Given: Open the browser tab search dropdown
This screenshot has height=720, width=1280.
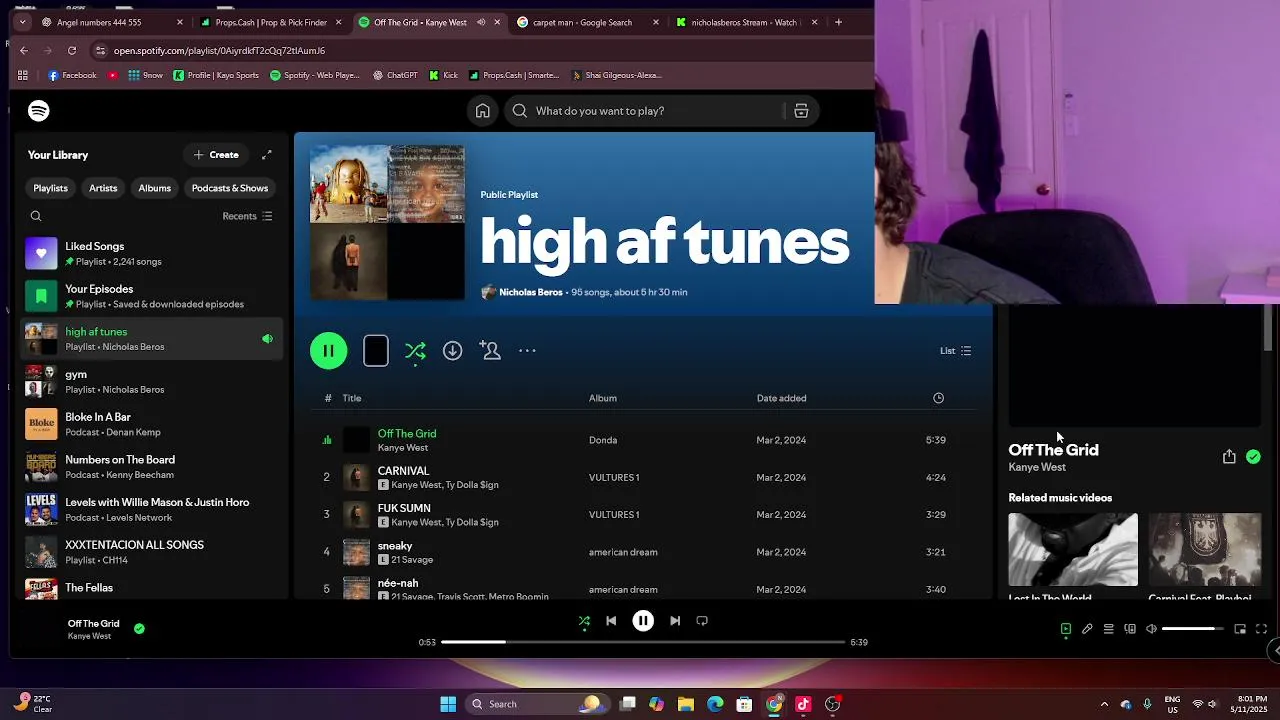Looking at the screenshot, I should [x=22, y=22].
